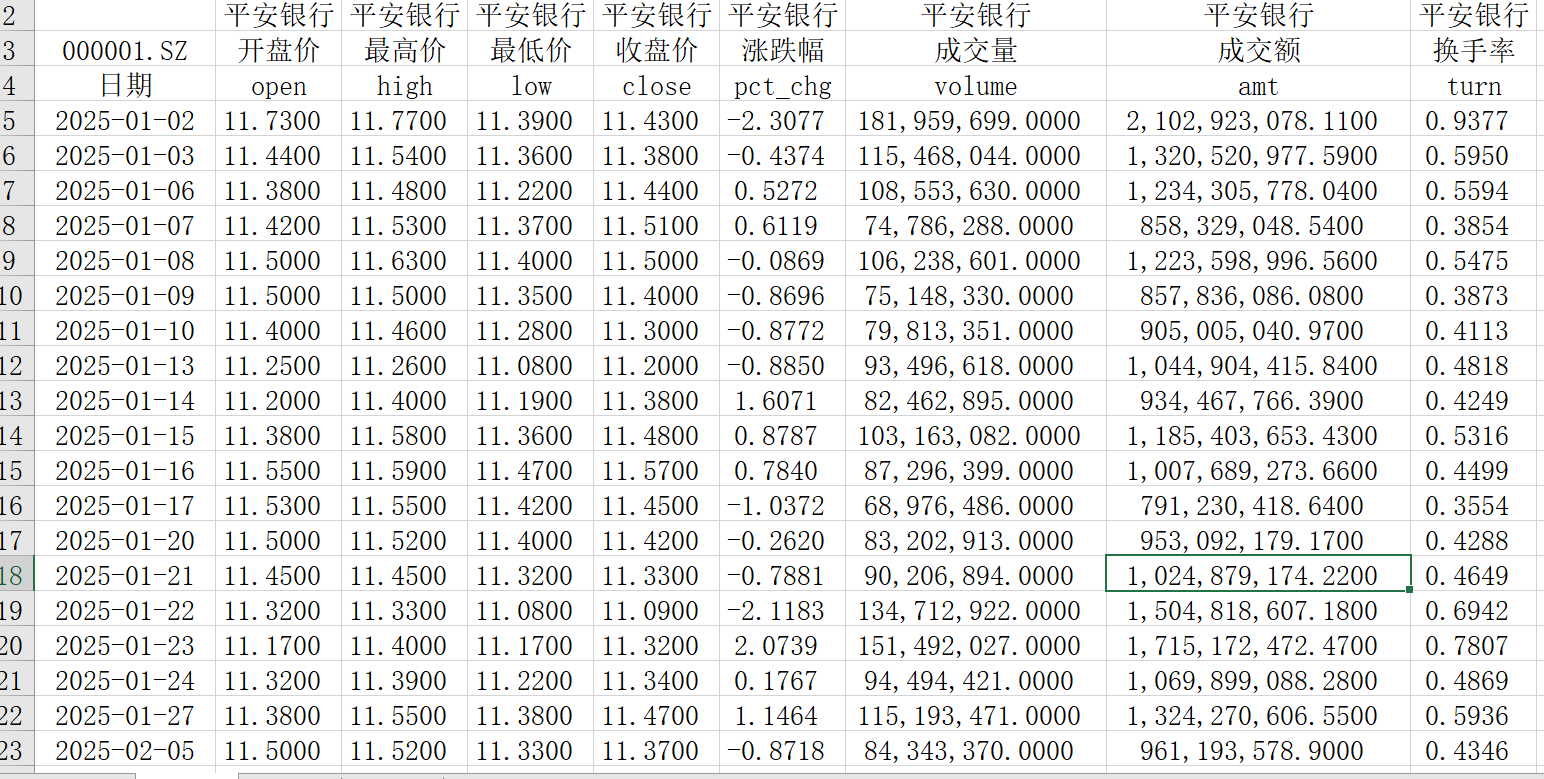Select volume value 151,492,027.0000
The image size is (1544, 779).
pyautogui.click(x=975, y=646)
